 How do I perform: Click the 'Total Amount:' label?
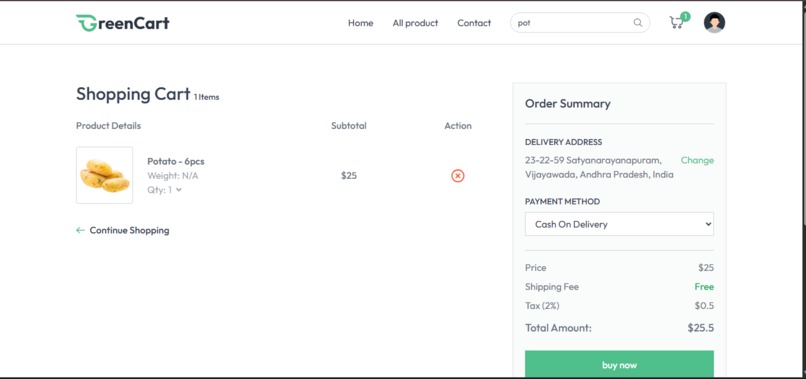558,328
